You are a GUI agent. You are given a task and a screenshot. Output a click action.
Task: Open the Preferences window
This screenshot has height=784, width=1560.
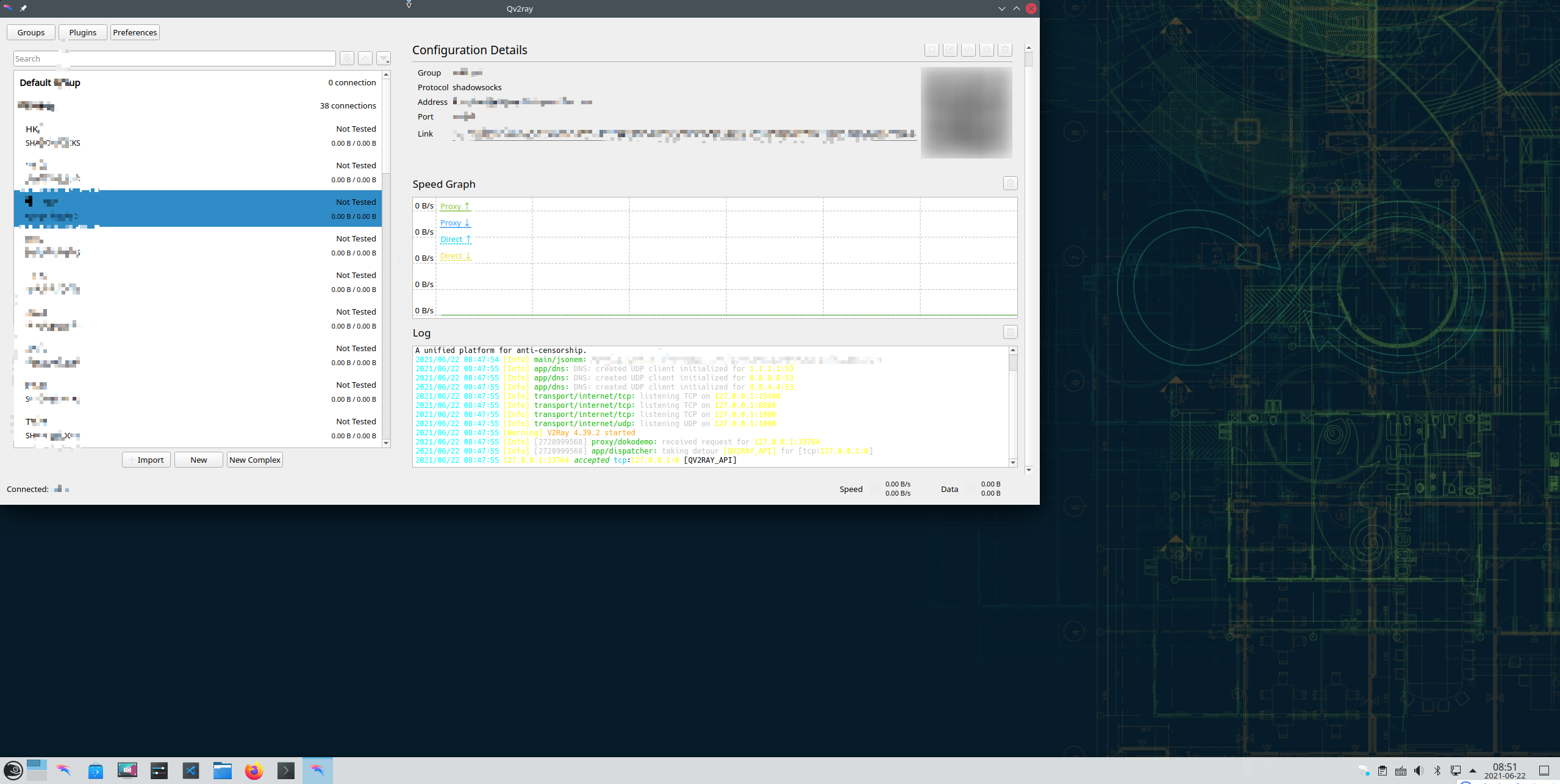(135, 32)
